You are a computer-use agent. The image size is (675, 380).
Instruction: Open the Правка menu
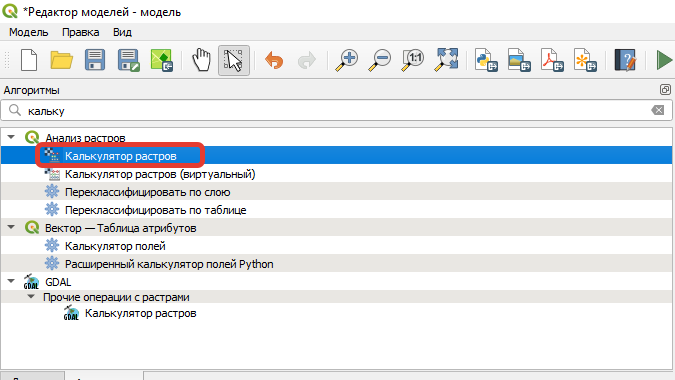click(x=81, y=32)
